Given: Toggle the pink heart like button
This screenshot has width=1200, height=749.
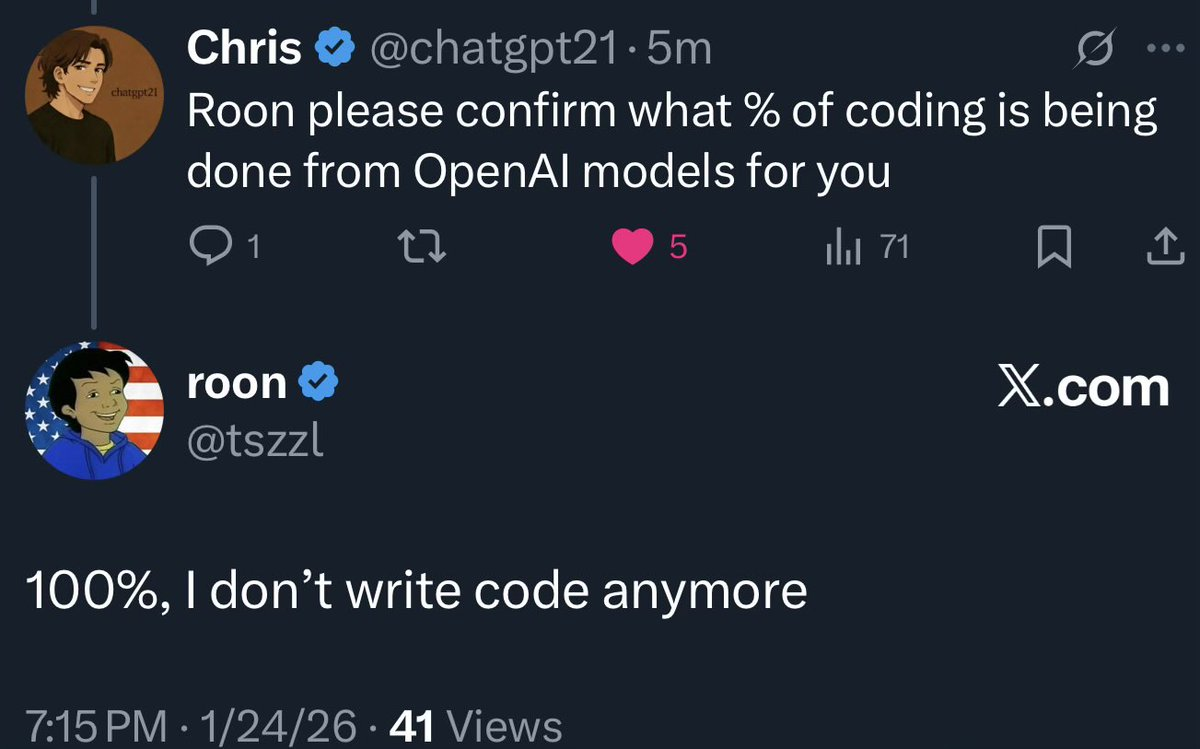Looking at the screenshot, I should tap(631, 247).
